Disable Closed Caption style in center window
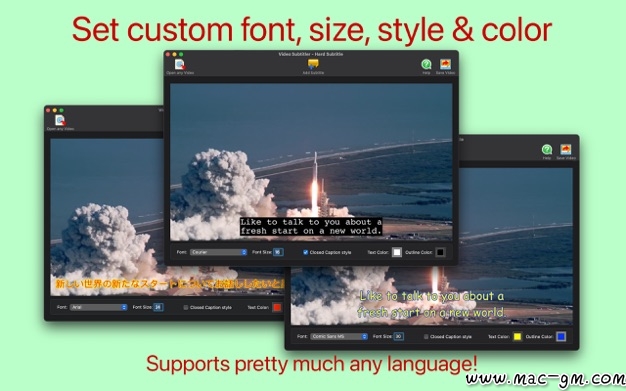 click(x=305, y=252)
